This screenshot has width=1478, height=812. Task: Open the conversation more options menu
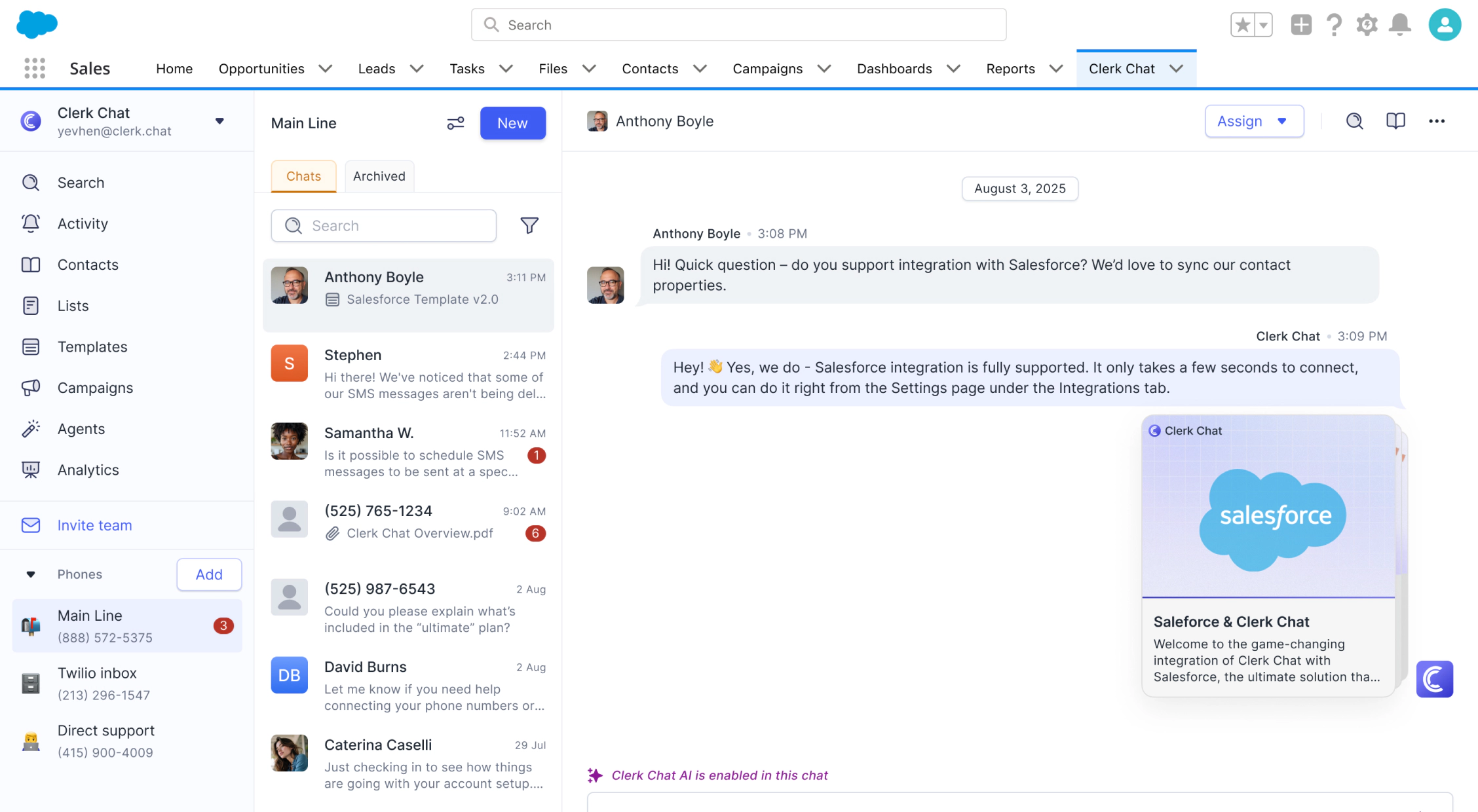pos(1437,121)
